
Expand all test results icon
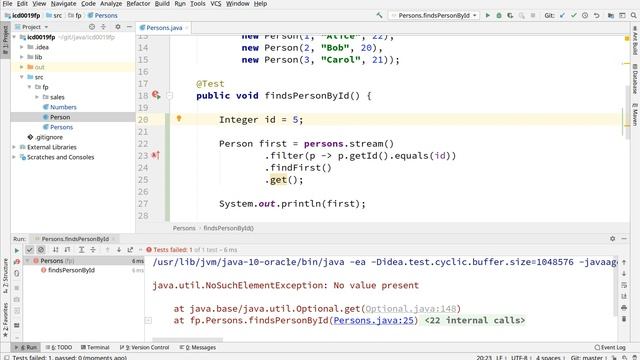tap(81, 249)
